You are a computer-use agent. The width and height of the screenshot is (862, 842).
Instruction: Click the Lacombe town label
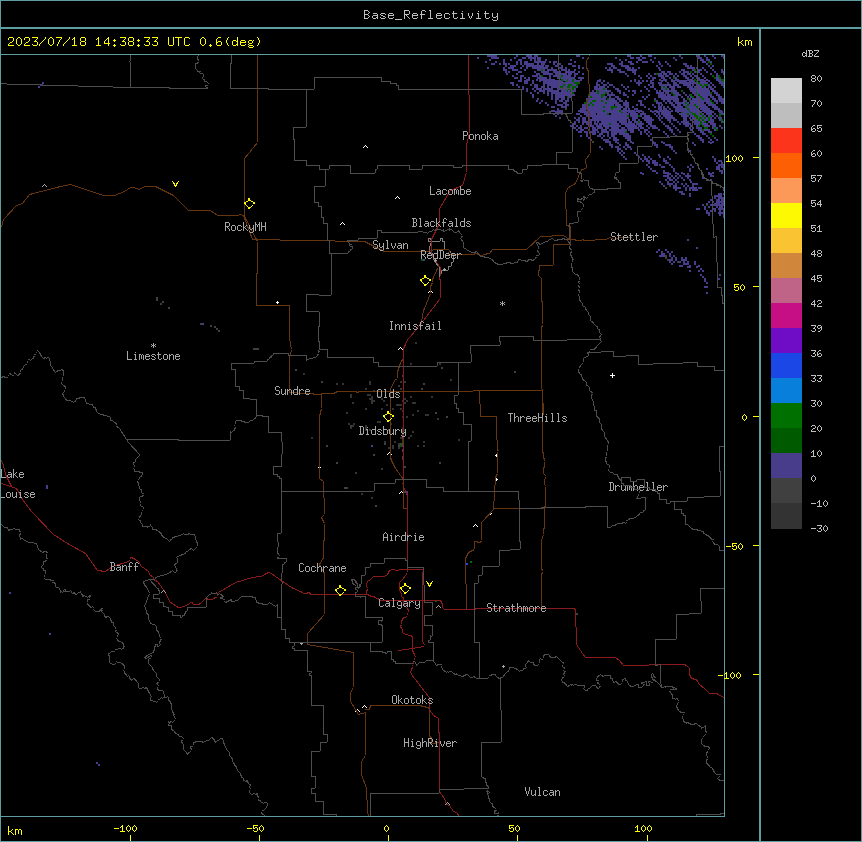coord(450,191)
